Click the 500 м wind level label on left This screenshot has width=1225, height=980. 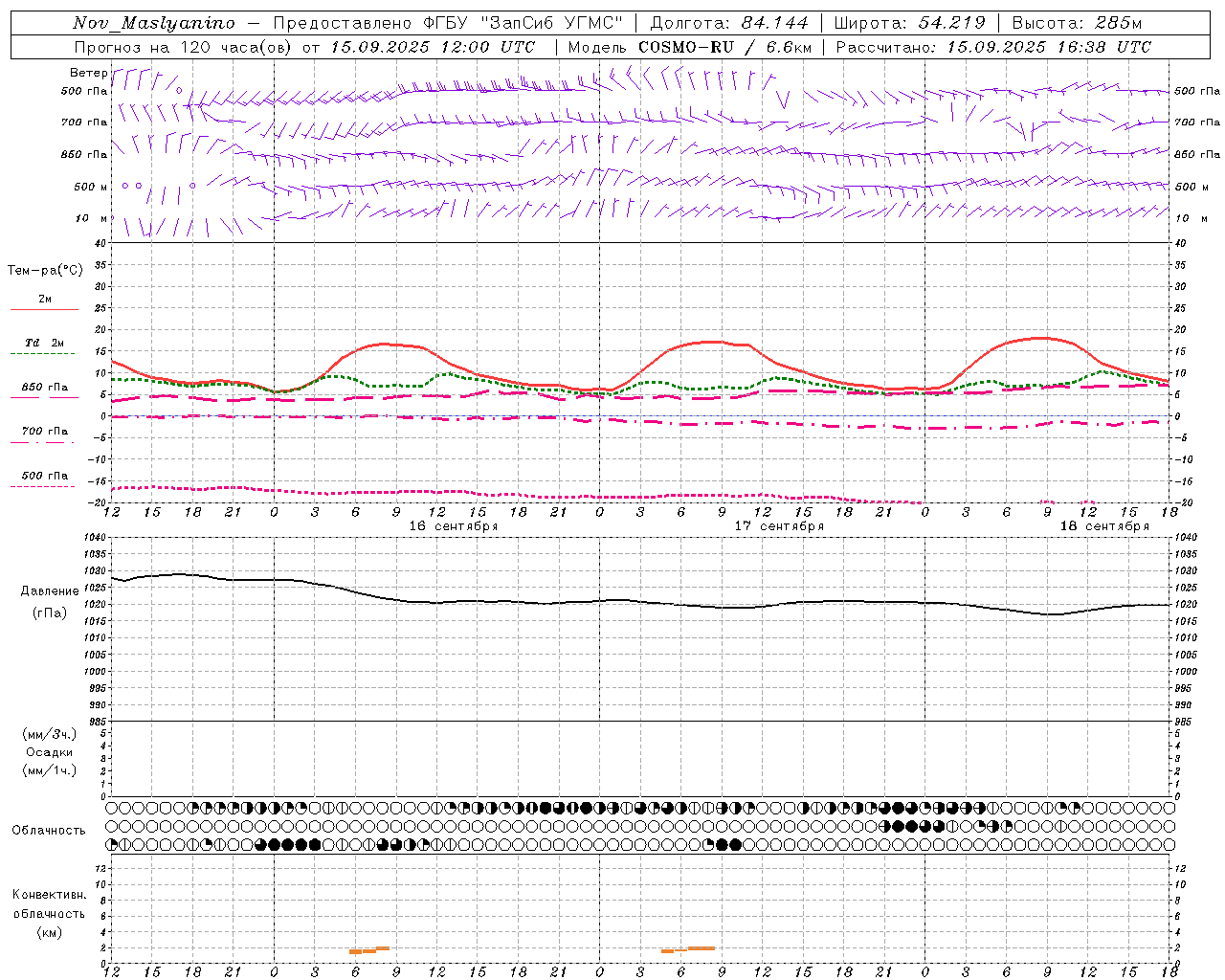click(x=91, y=187)
